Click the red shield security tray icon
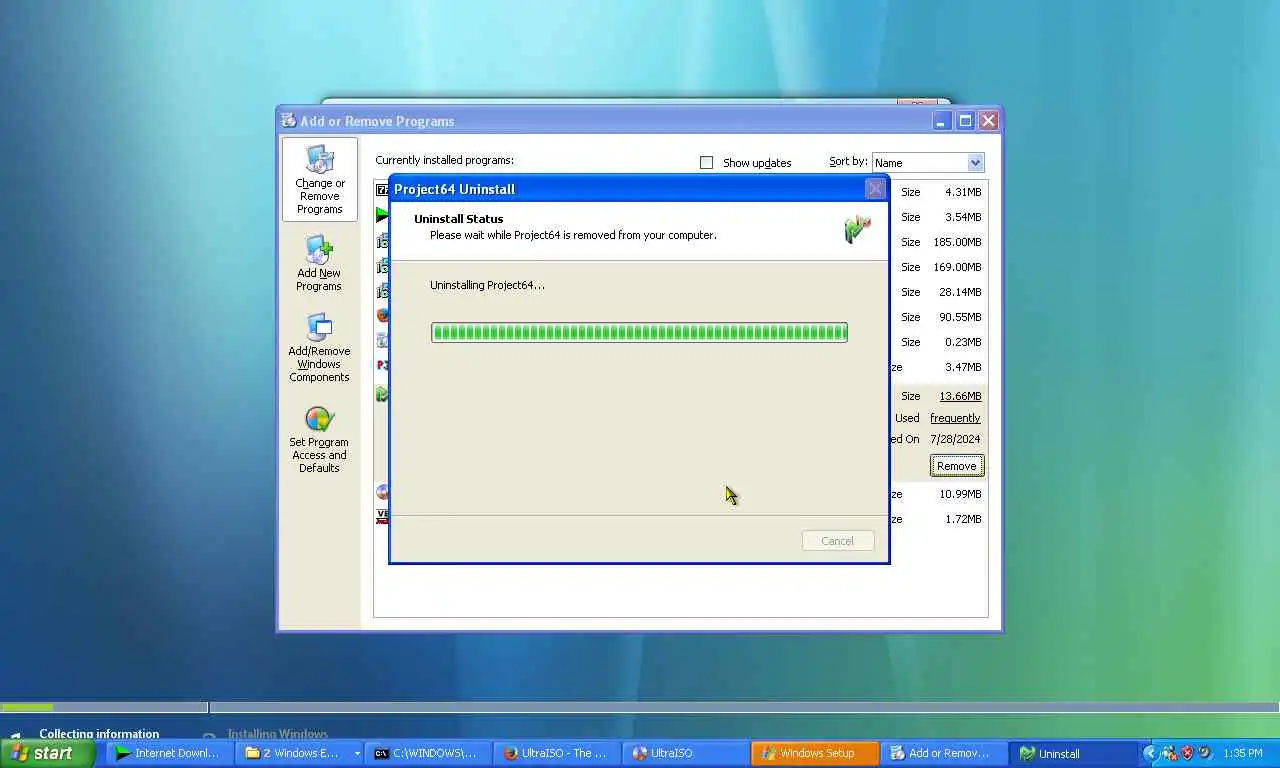Screen dimensions: 1280x768 pos(1187,753)
